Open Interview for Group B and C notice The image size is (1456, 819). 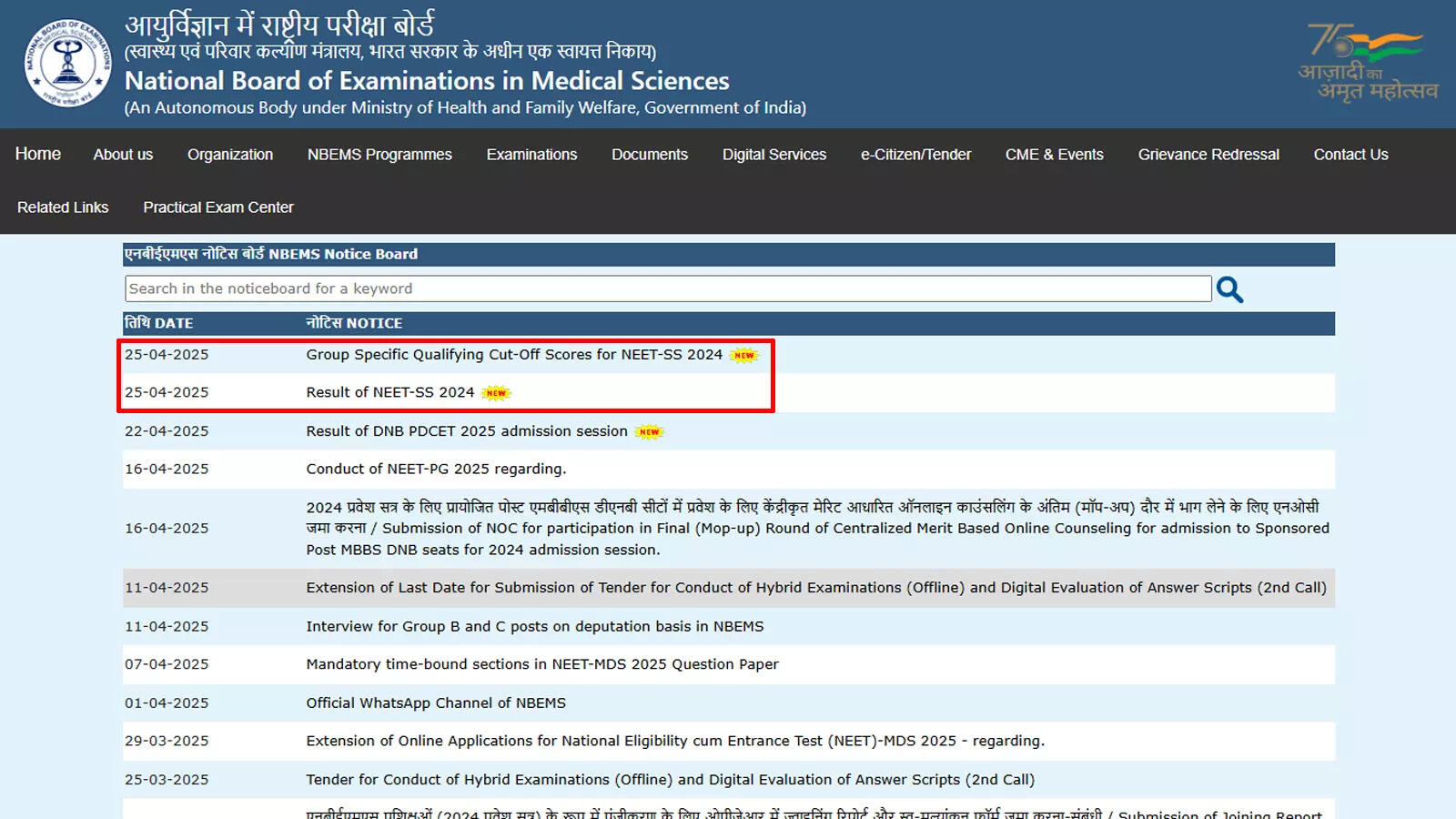click(x=535, y=627)
